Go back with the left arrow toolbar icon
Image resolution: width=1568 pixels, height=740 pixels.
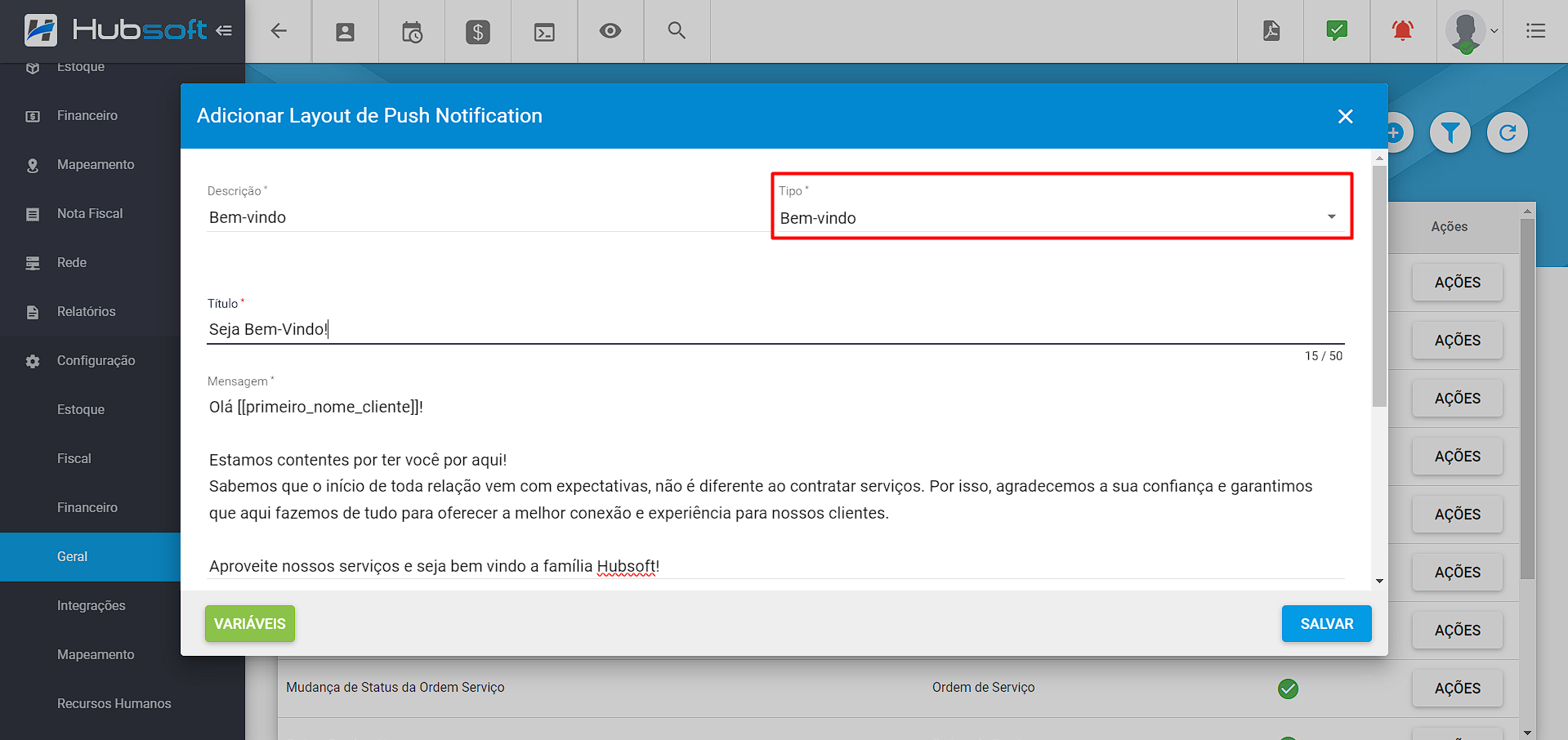[x=279, y=31]
